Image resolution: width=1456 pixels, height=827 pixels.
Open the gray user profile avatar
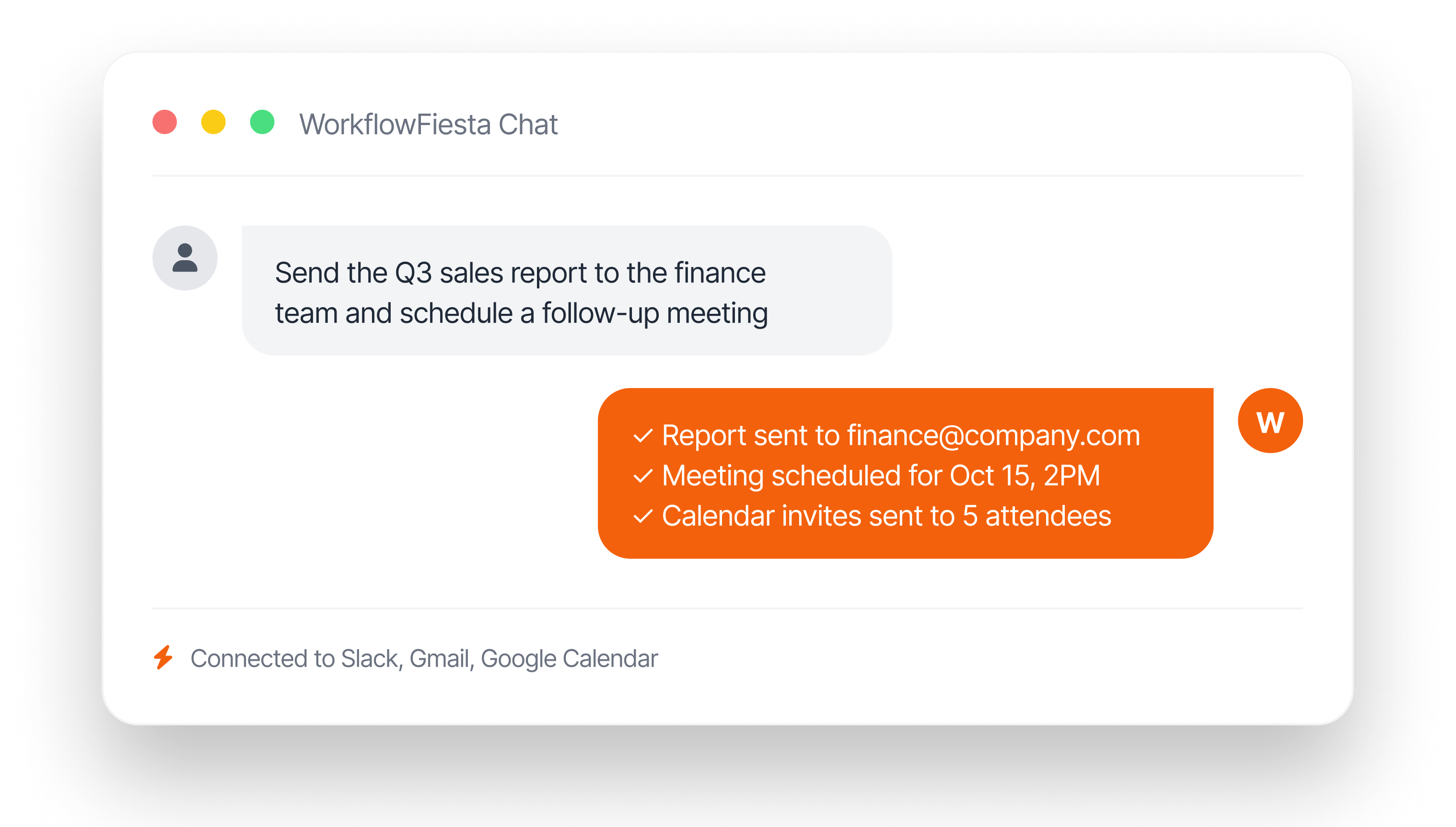pos(185,258)
